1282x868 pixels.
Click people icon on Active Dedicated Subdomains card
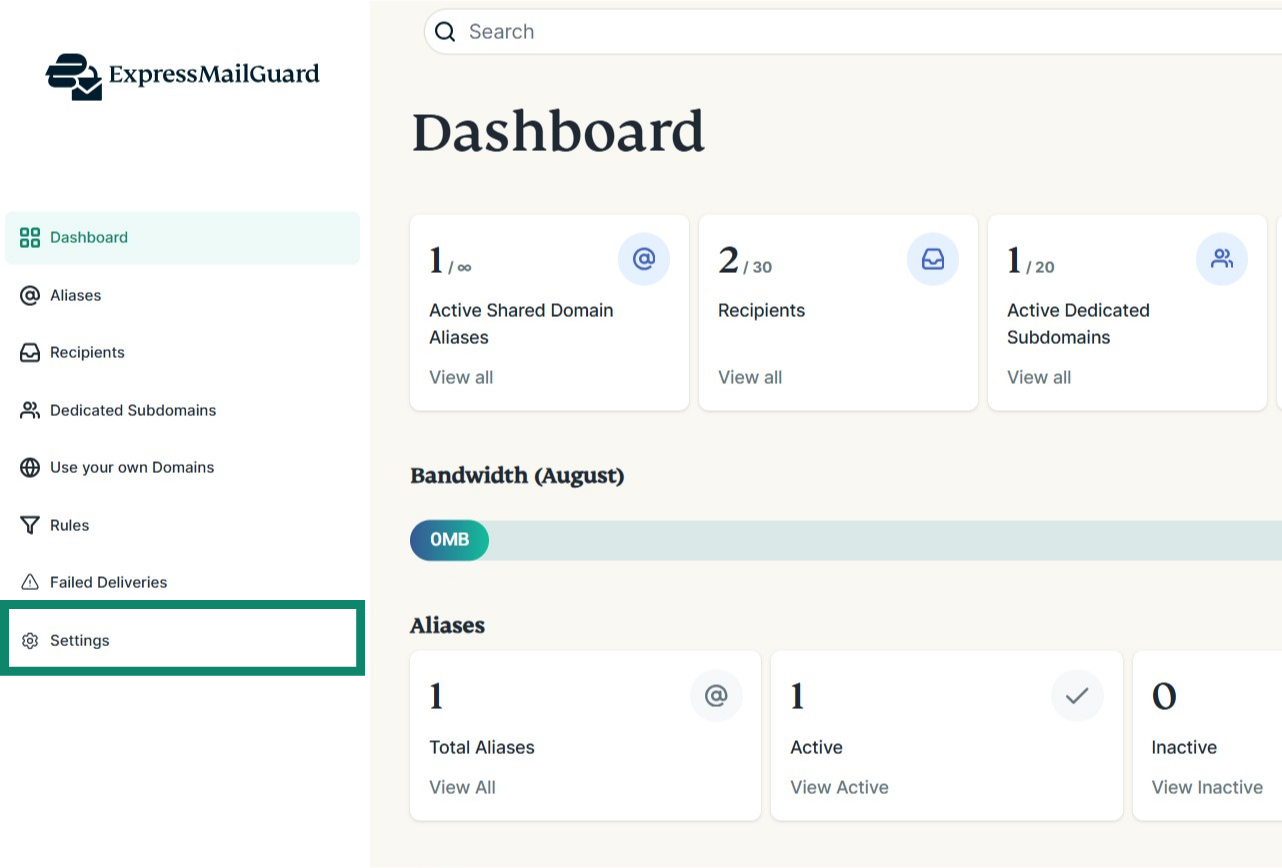click(x=1222, y=259)
